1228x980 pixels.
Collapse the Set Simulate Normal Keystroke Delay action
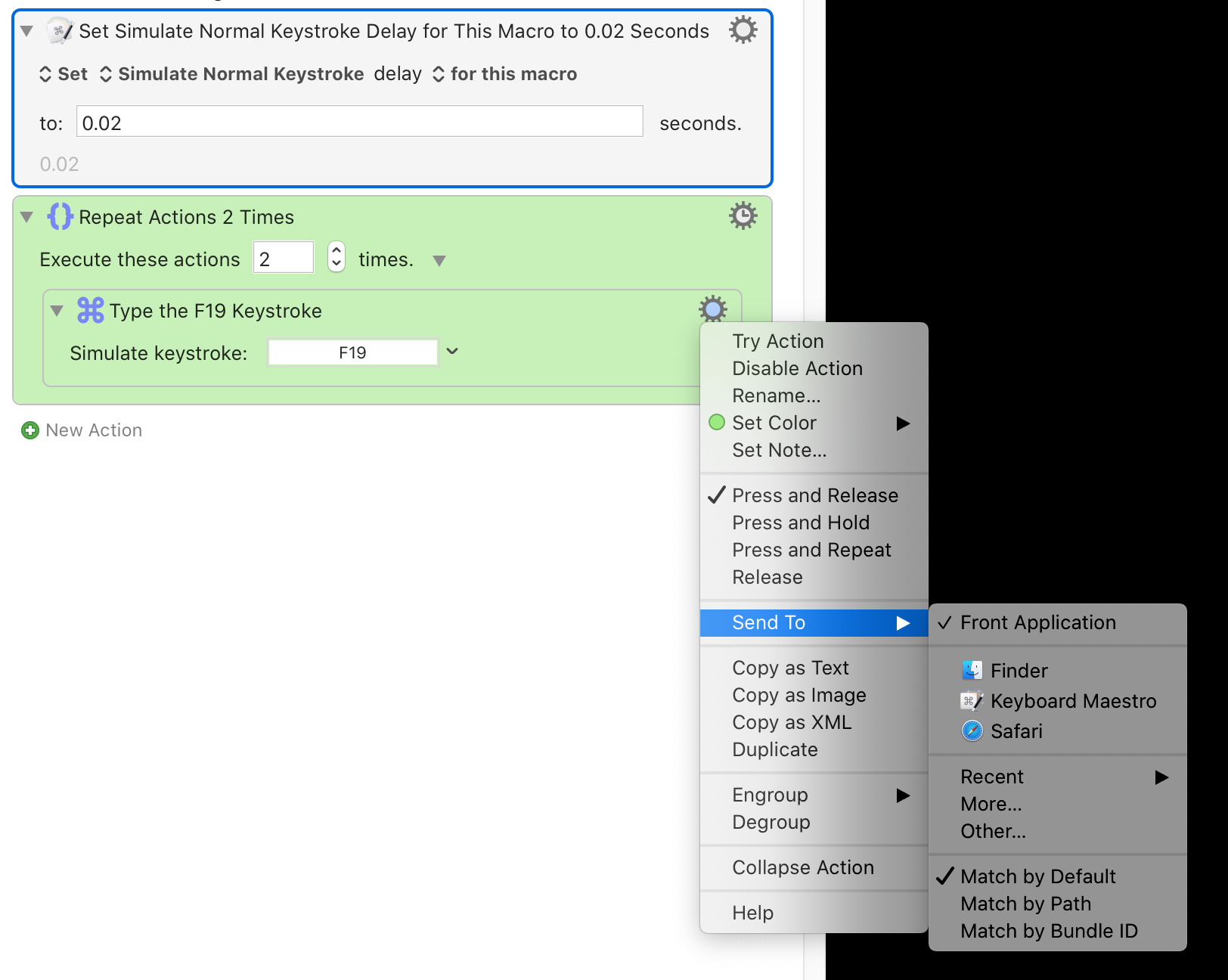point(27,31)
